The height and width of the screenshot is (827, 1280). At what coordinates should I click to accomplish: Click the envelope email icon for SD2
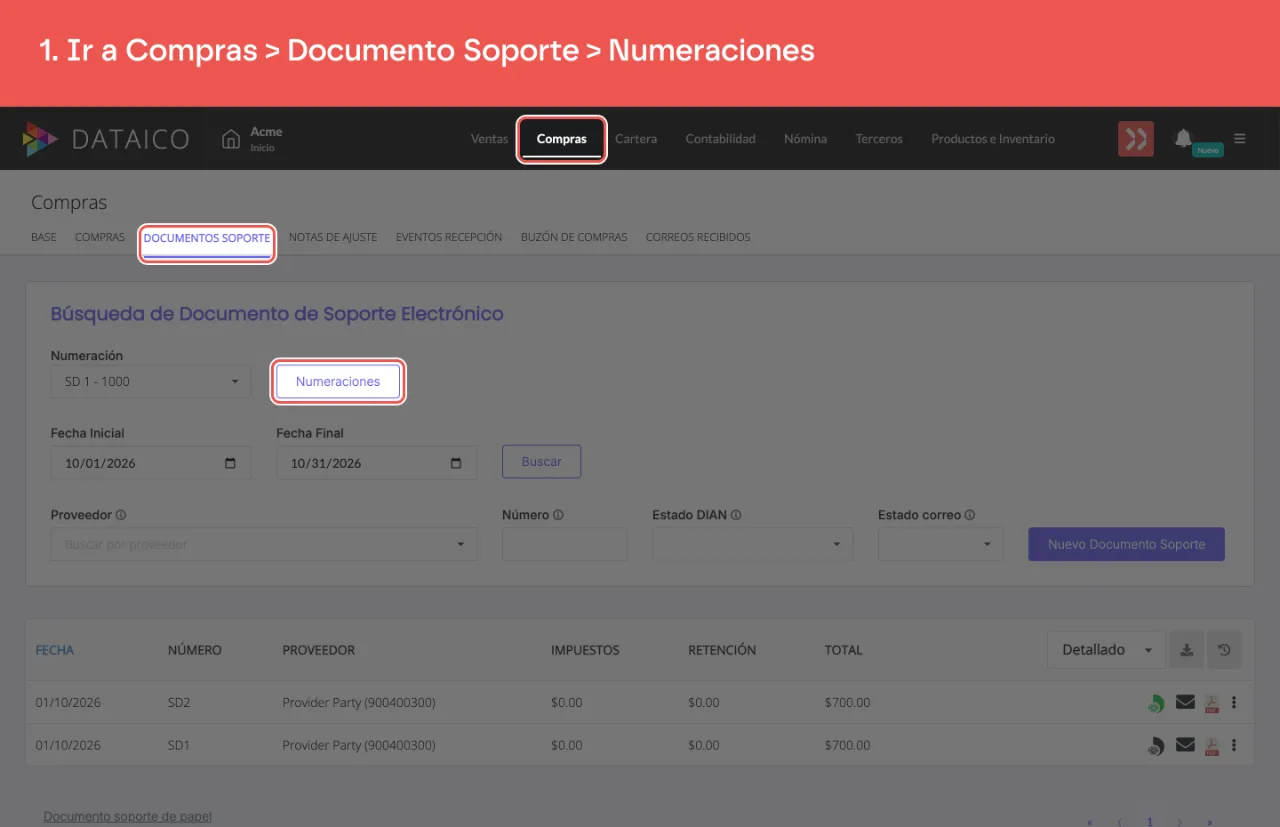coord(1185,702)
